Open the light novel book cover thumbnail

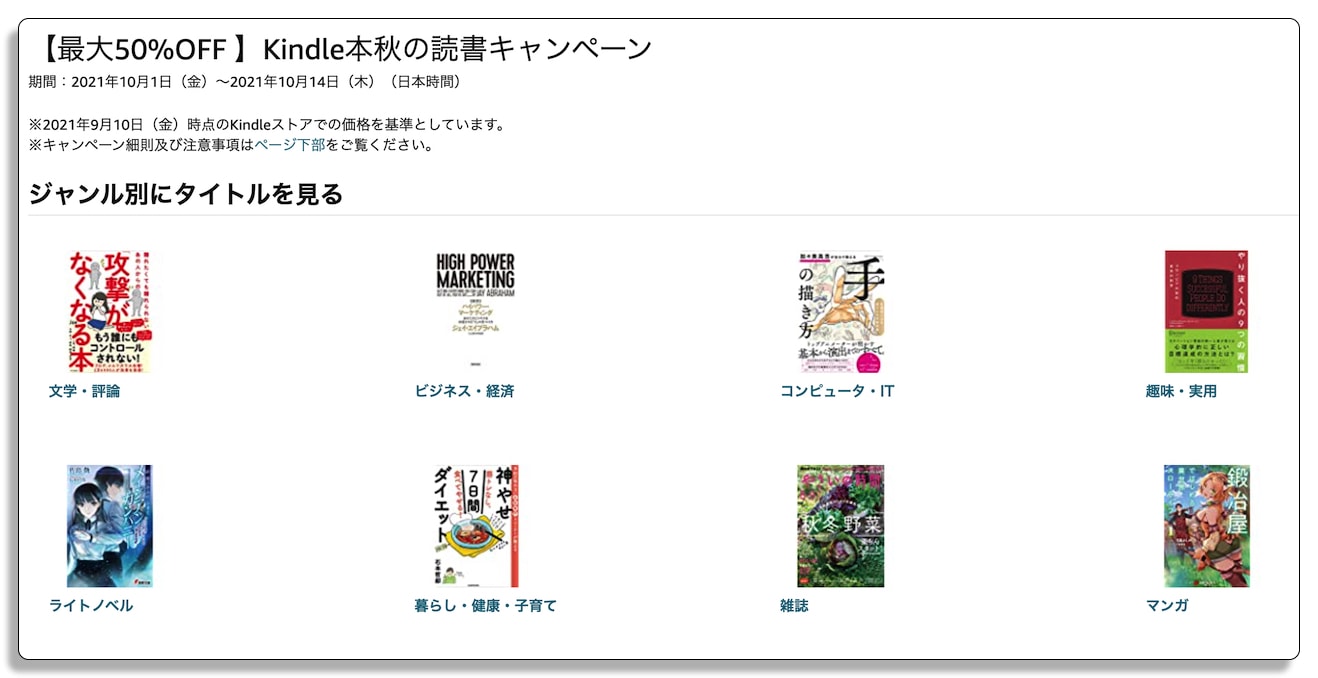click(x=109, y=526)
